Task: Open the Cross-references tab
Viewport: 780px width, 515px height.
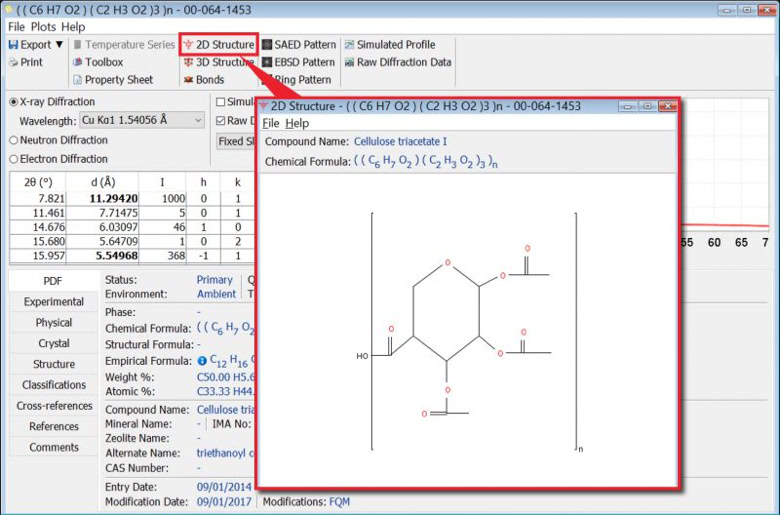Action: point(53,406)
